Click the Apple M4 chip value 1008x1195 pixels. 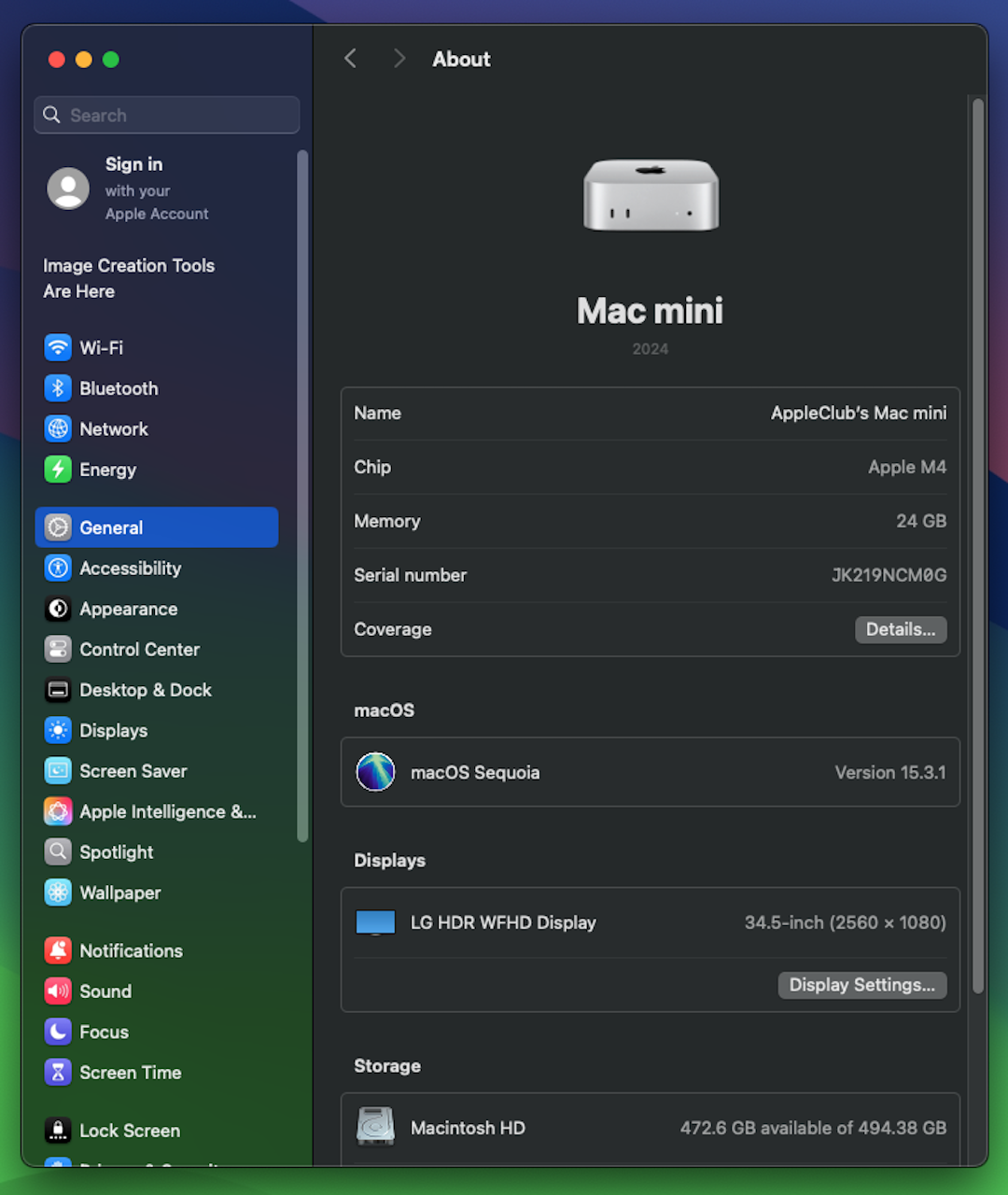point(907,467)
